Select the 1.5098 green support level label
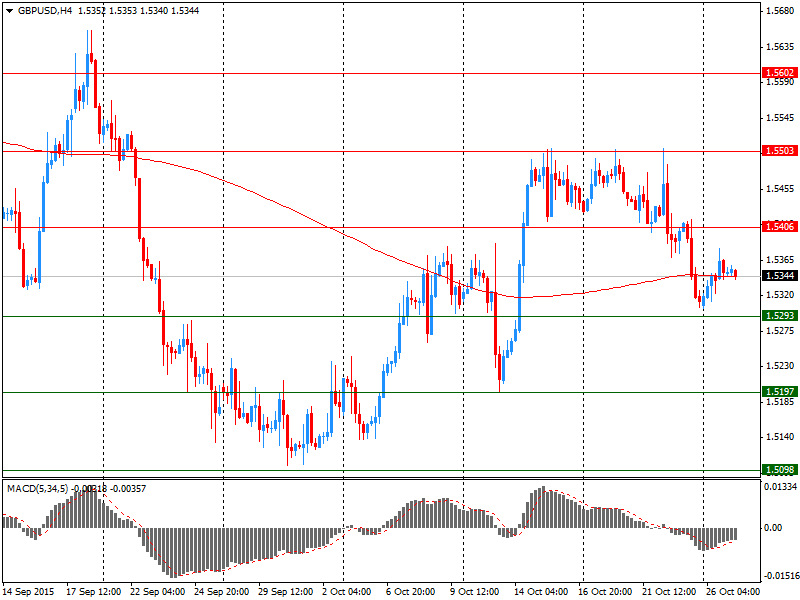 [780, 469]
